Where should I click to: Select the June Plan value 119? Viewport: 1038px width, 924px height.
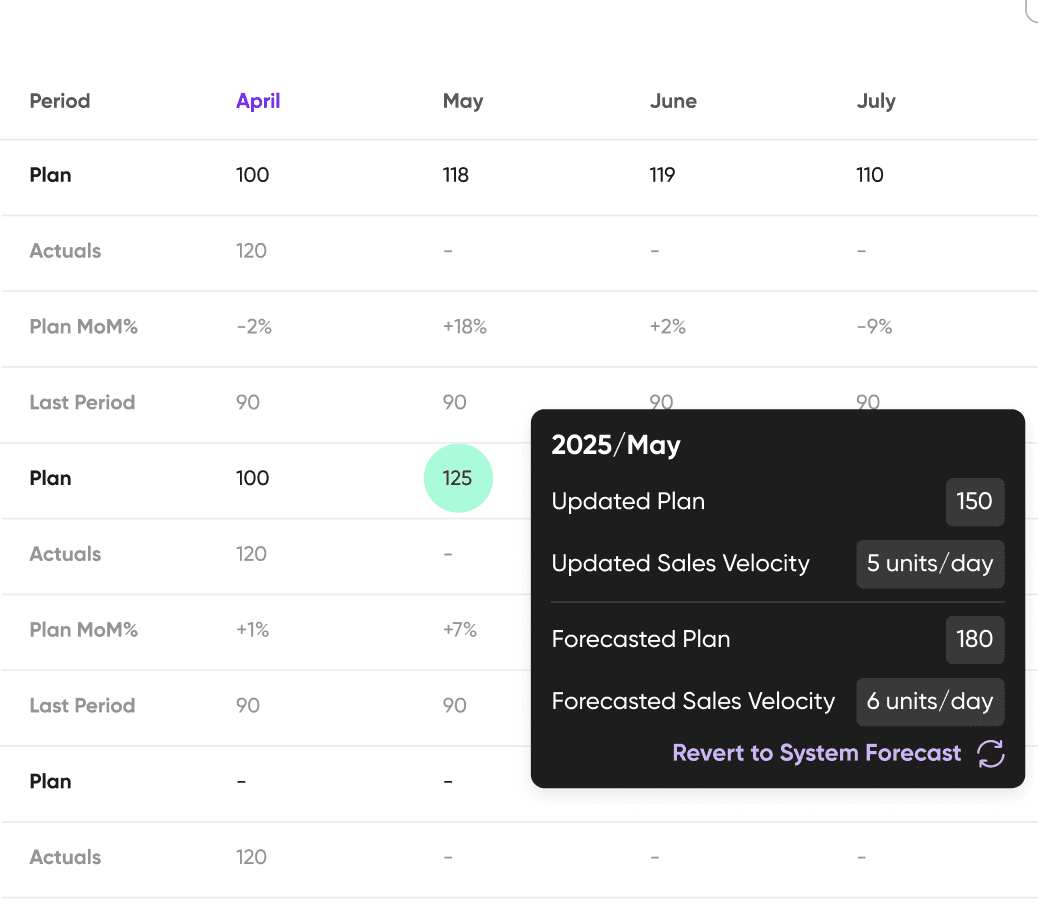tap(662, 175)
